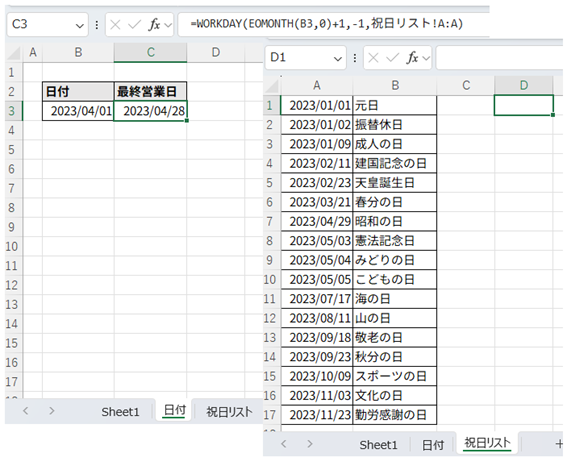Click cancel X icon in left formula bar
This screenshot has width=567, height=470.
(115, 25)
